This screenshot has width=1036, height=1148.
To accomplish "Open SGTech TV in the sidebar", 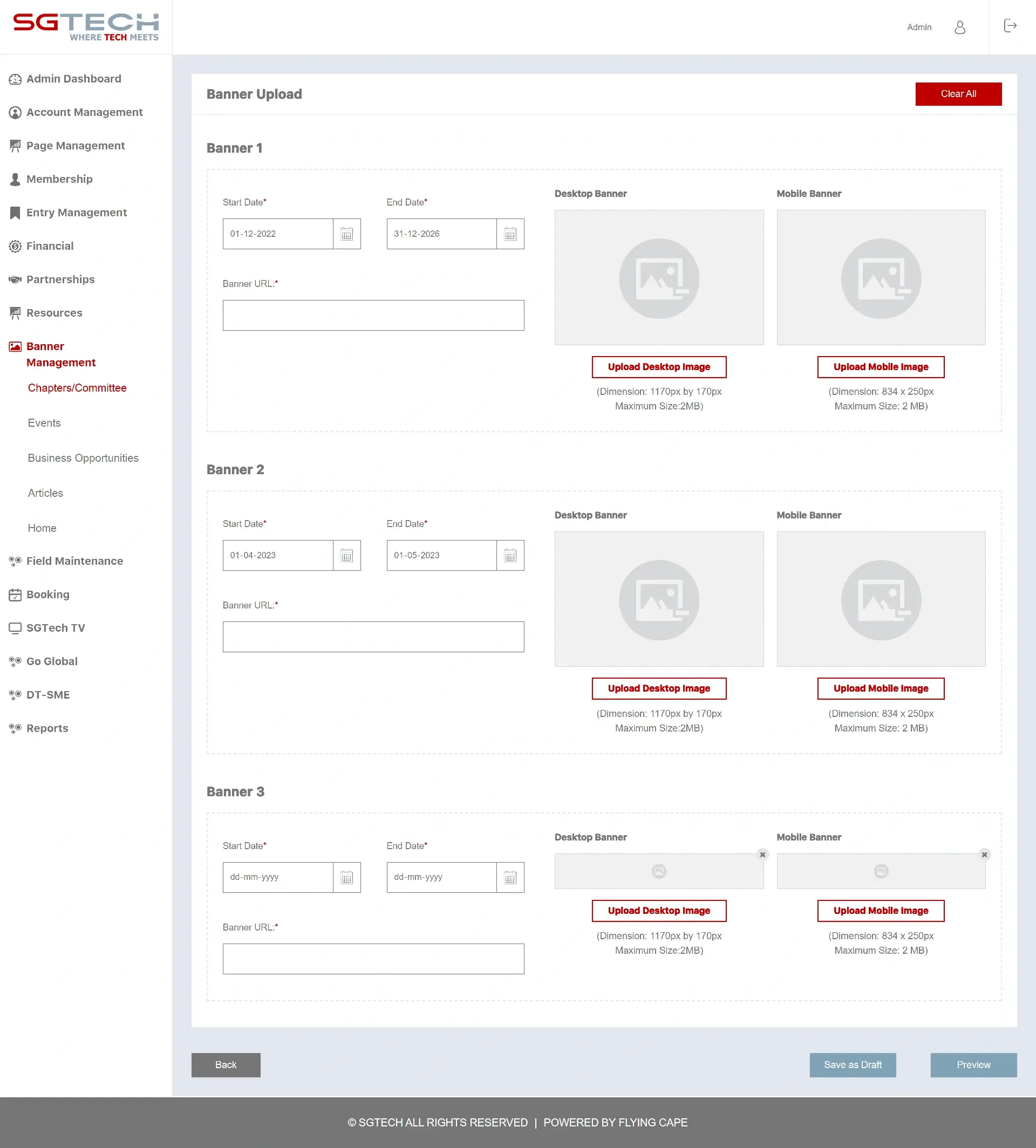I will (x=57, y=627).
